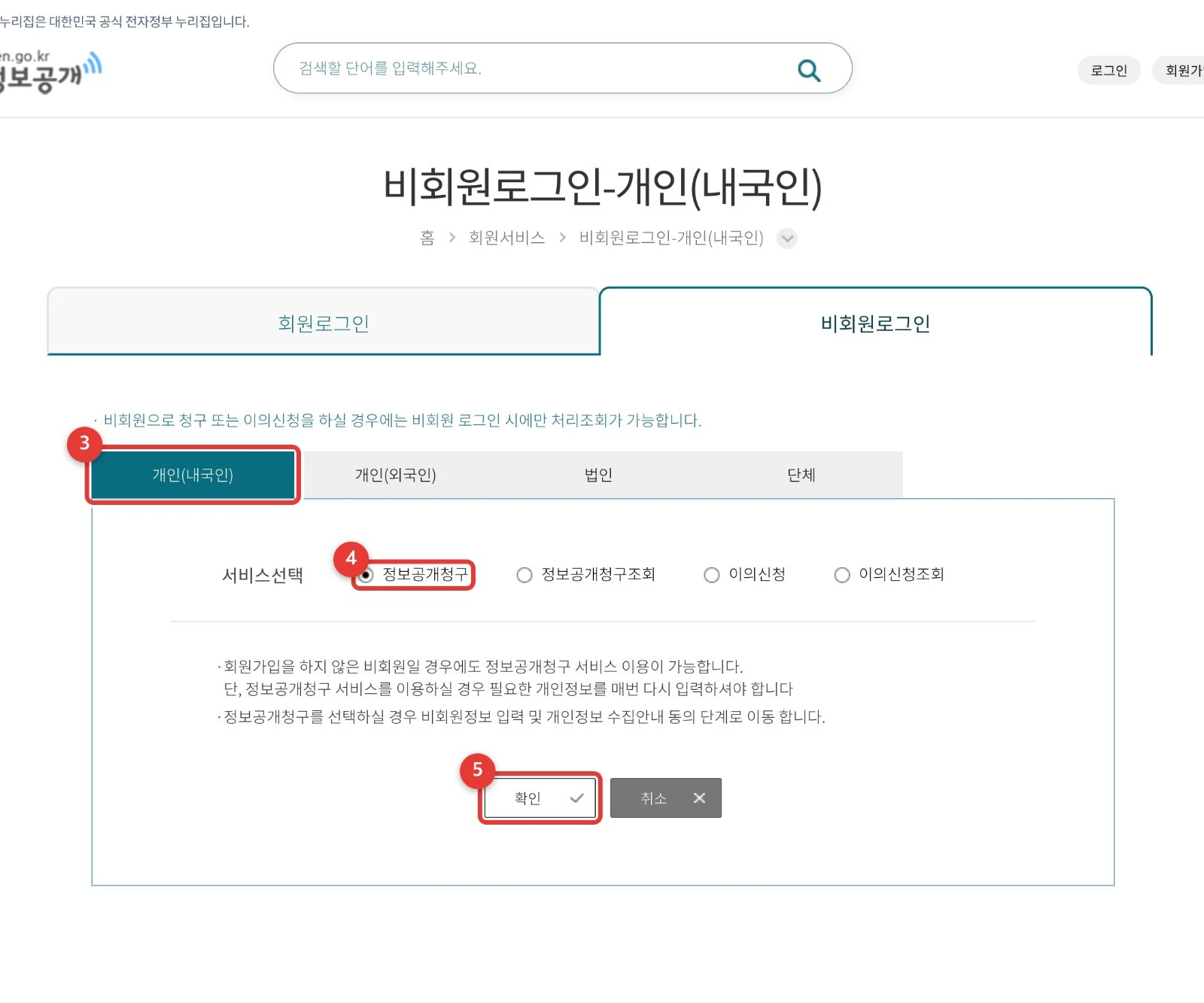Click the 정보공개 site logo

click(x=50, y=72)
